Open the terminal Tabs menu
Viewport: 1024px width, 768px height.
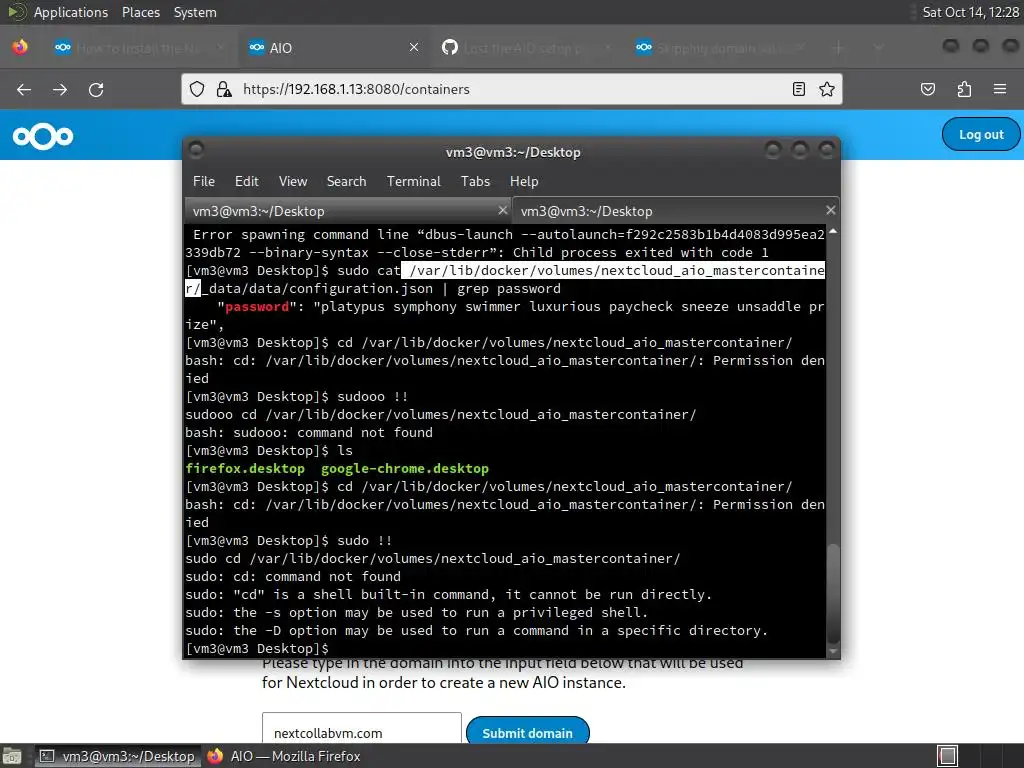[475, 182]
